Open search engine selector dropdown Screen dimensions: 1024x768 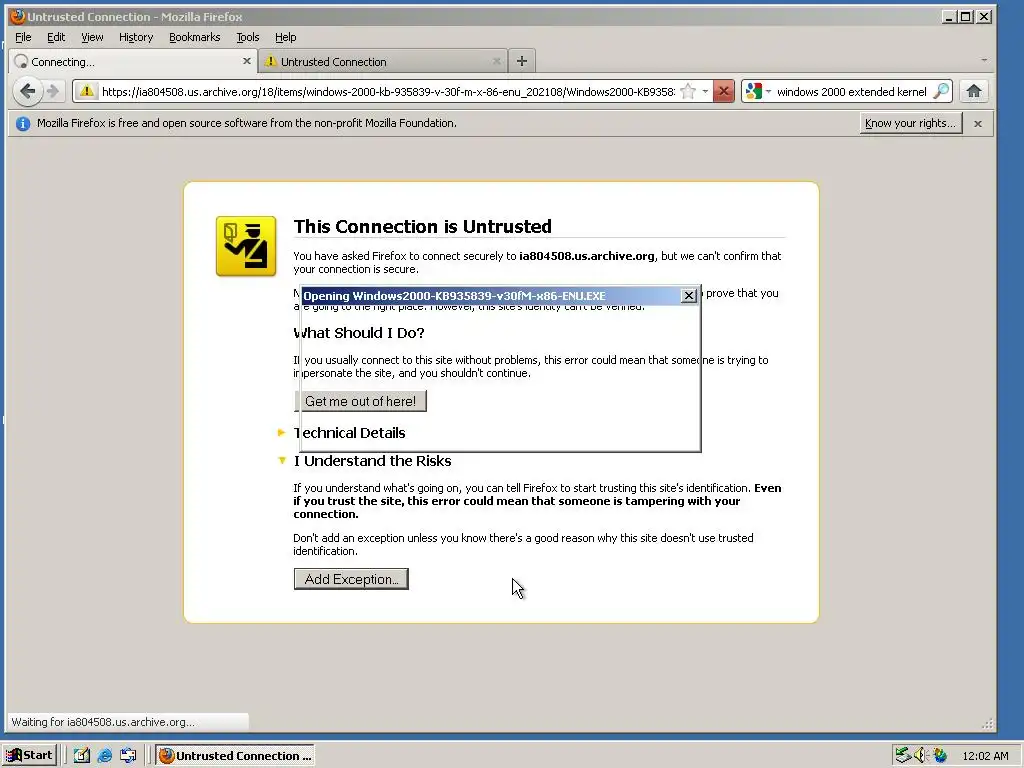(x=768, y=91)
